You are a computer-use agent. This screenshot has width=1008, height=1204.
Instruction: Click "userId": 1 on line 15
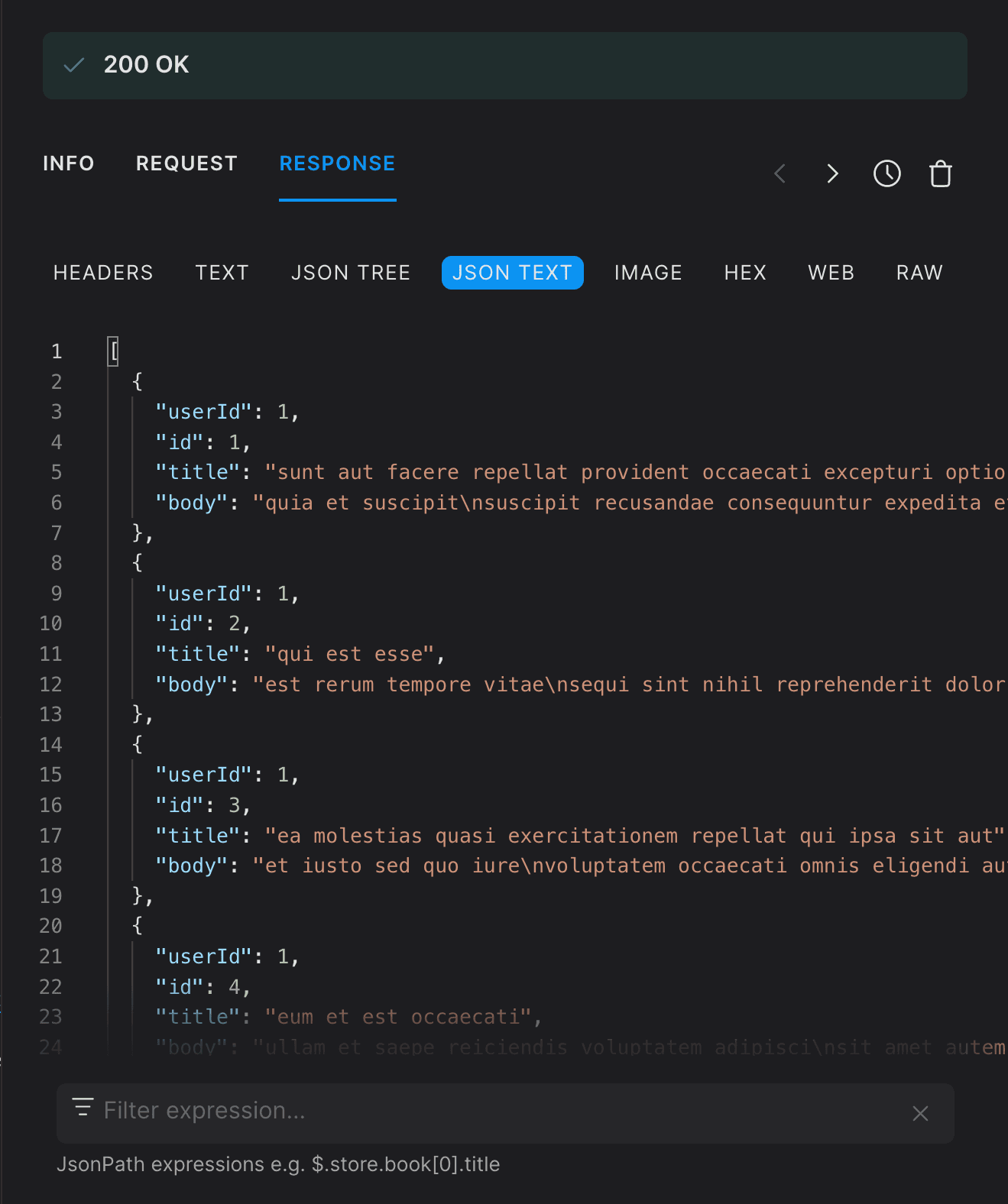227,775
